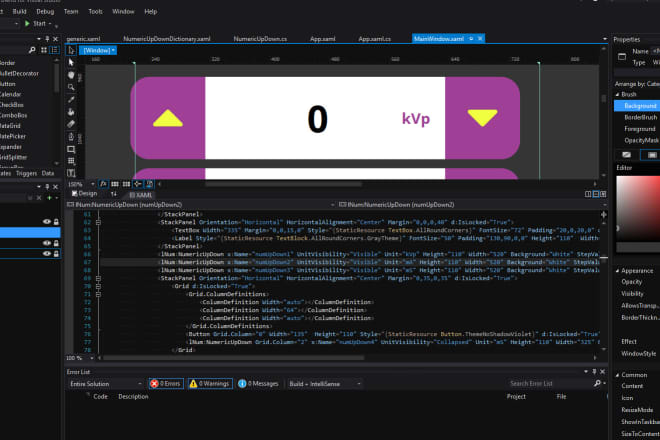Select the Direct Selection tool

click(71, 62)
